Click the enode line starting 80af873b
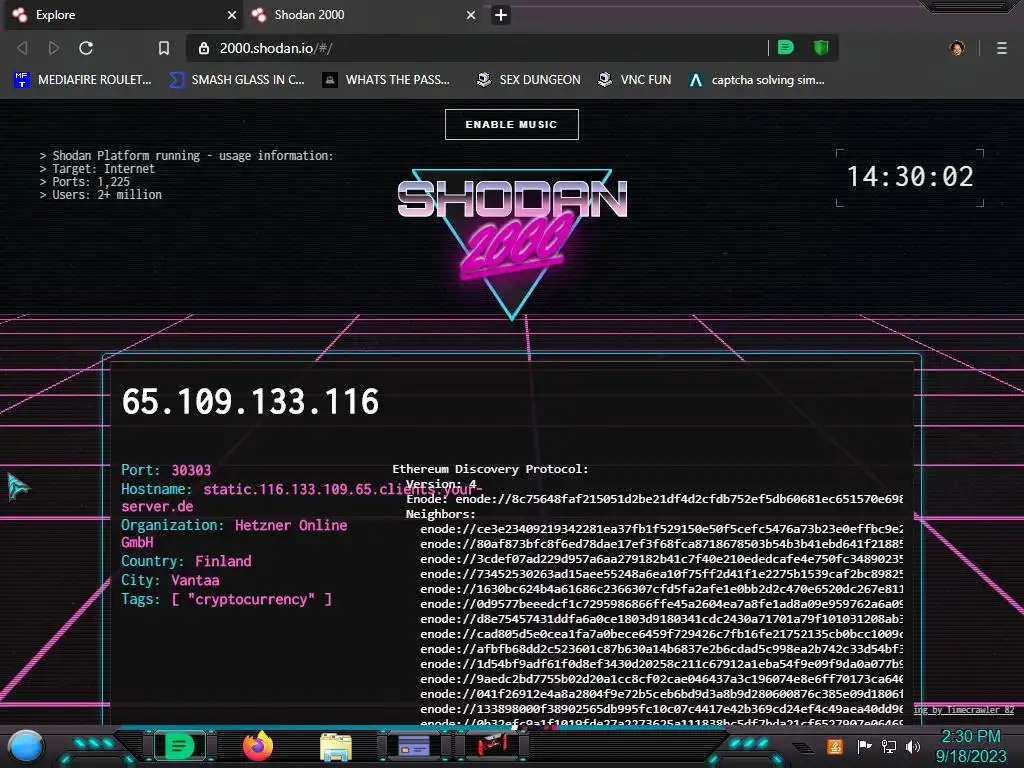 tap(662, 543)
